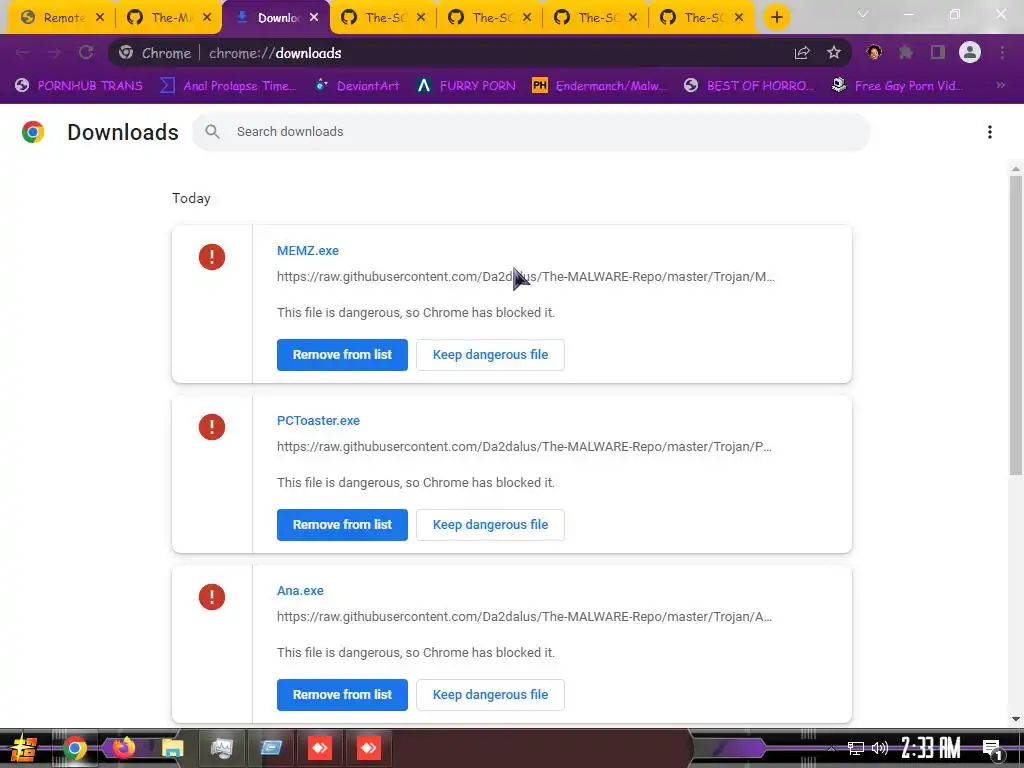The height and width of the screenshot is (768, 1024).
Task: Click the Downloads page title
Action: 123,132
